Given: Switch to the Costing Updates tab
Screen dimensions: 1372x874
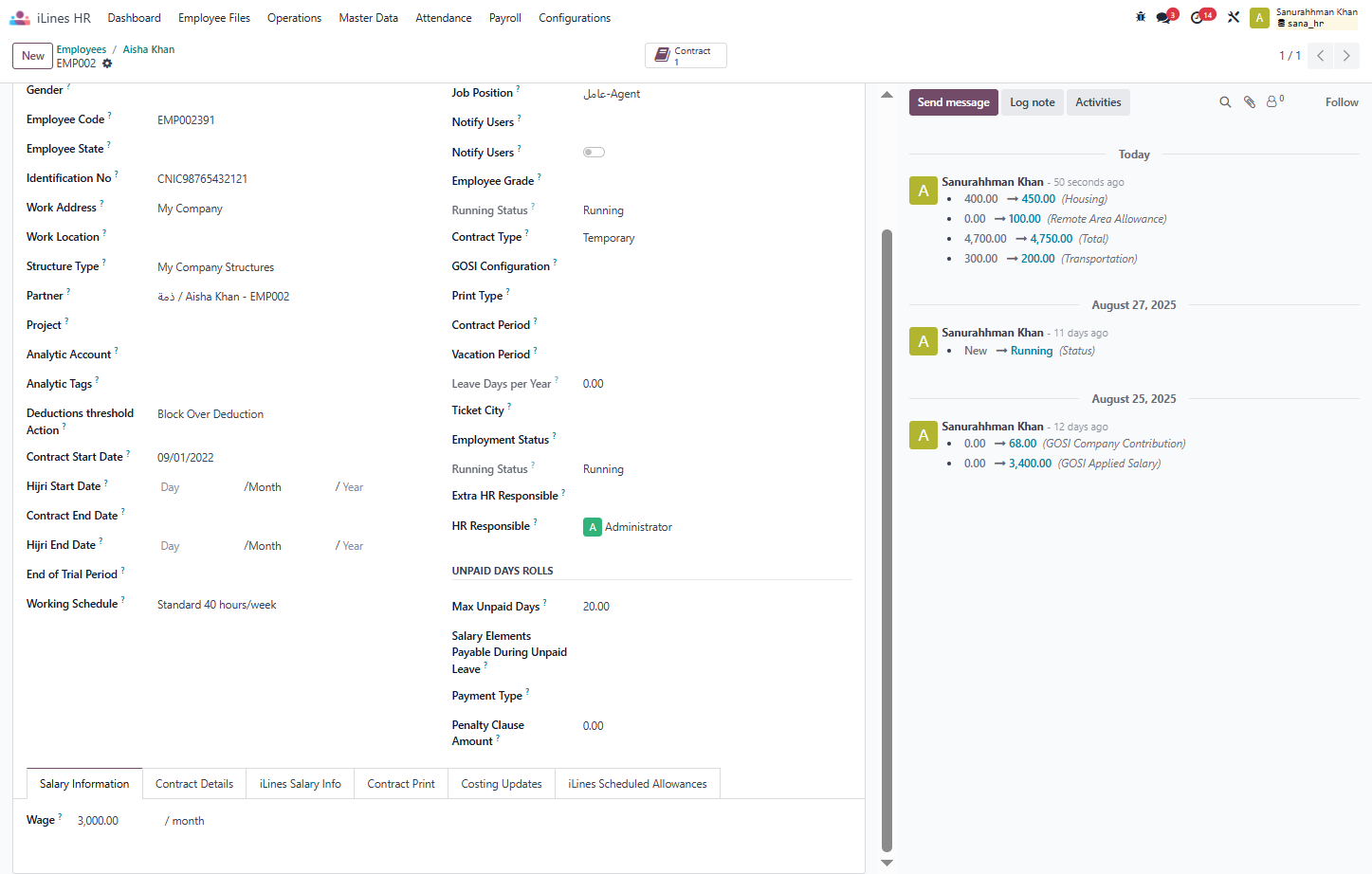Looking at the screenshot, I should click(502, 784).
